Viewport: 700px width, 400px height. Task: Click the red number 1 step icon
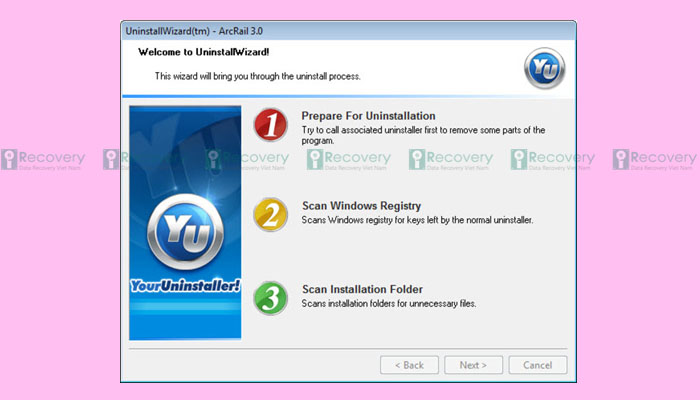click(x=271, y=125)
